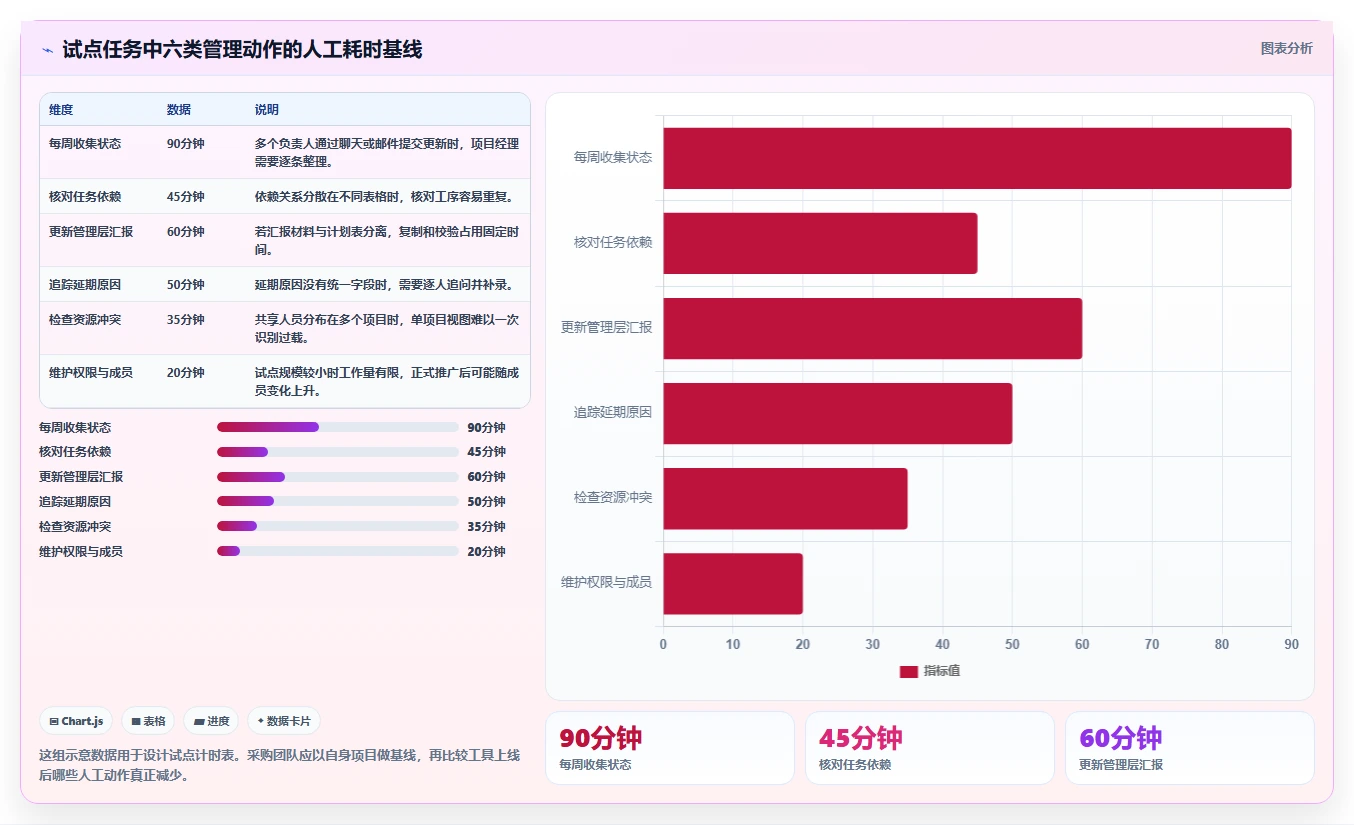Click the lightning icon beside the page title
The image size is (1354, 825).
click(x=47, y=49)
